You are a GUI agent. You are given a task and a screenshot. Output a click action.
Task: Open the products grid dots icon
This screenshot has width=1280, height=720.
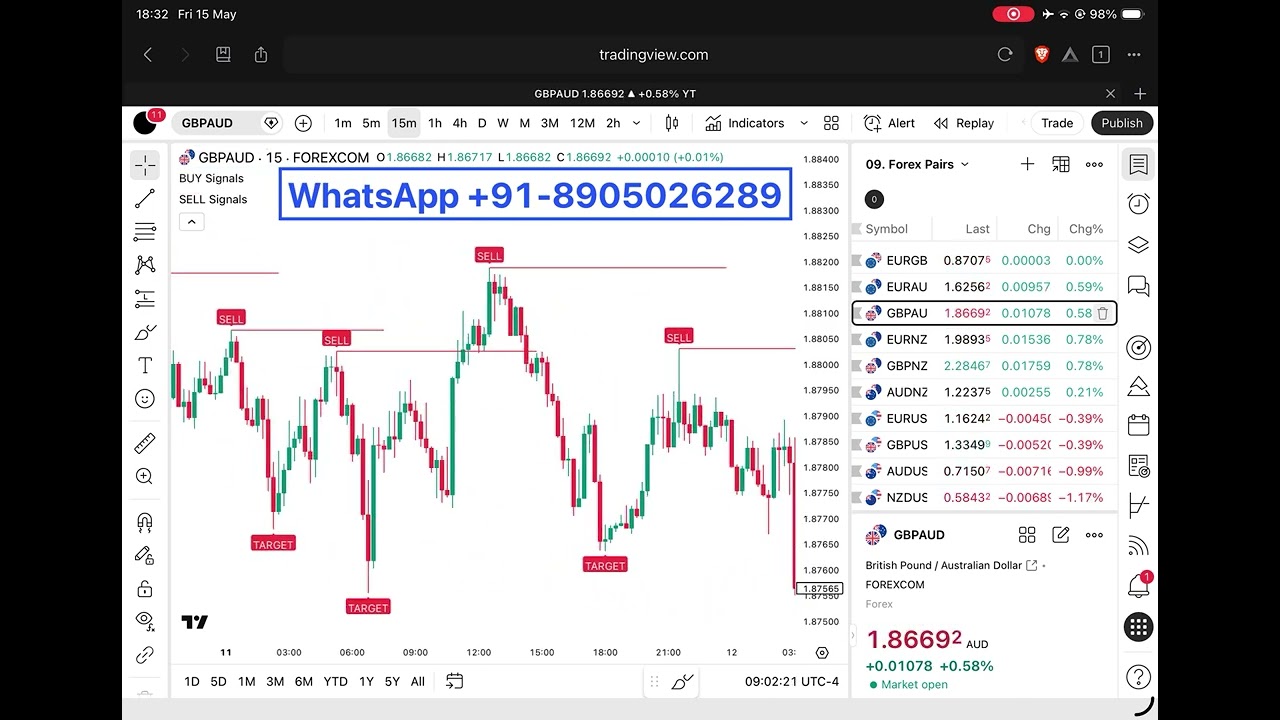point(1138,627)
